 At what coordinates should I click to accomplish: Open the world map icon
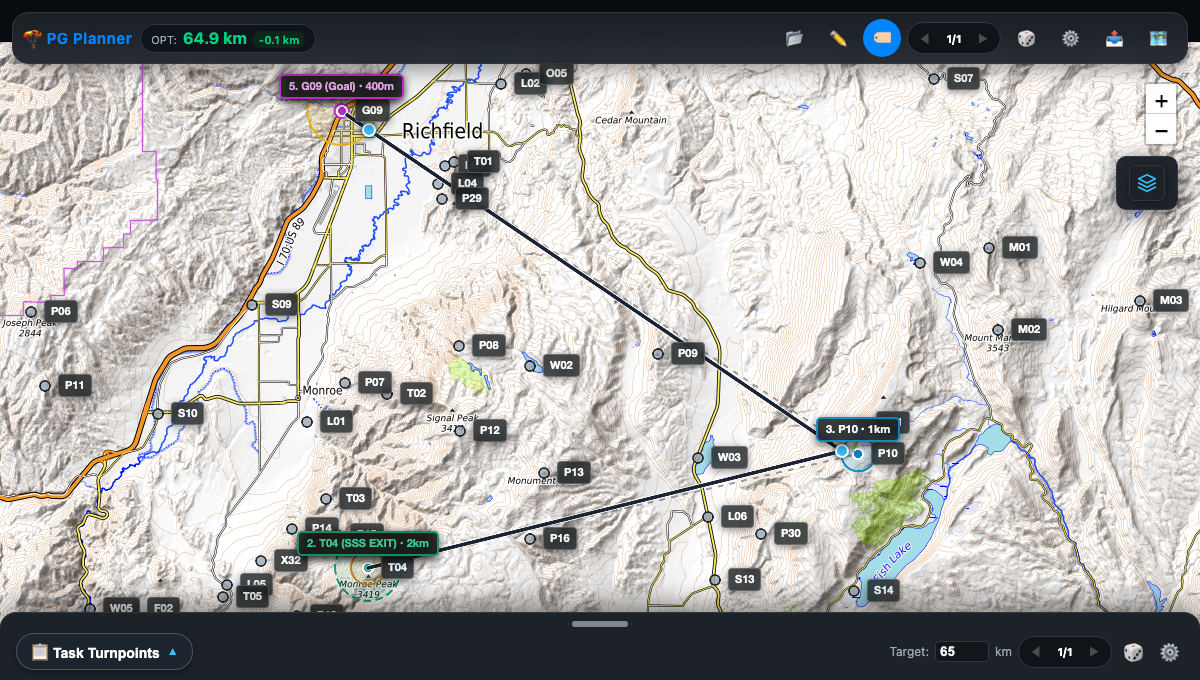[1158, 38]
